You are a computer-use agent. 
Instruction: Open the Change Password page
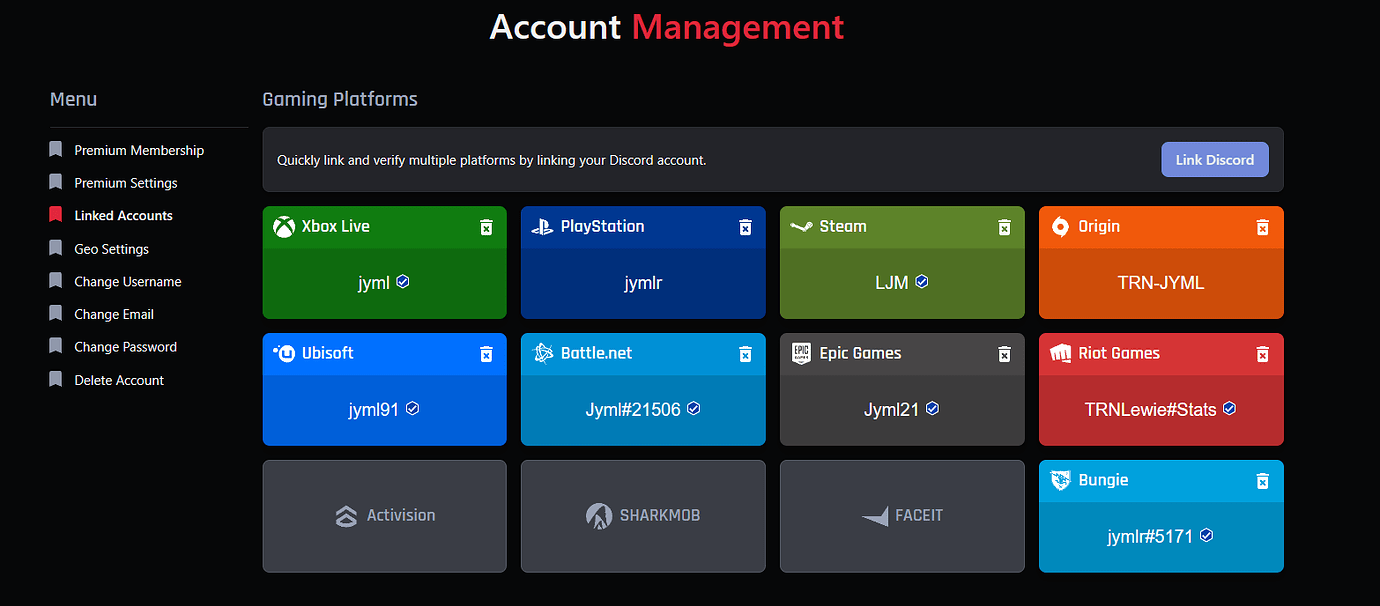pos(125,347)
